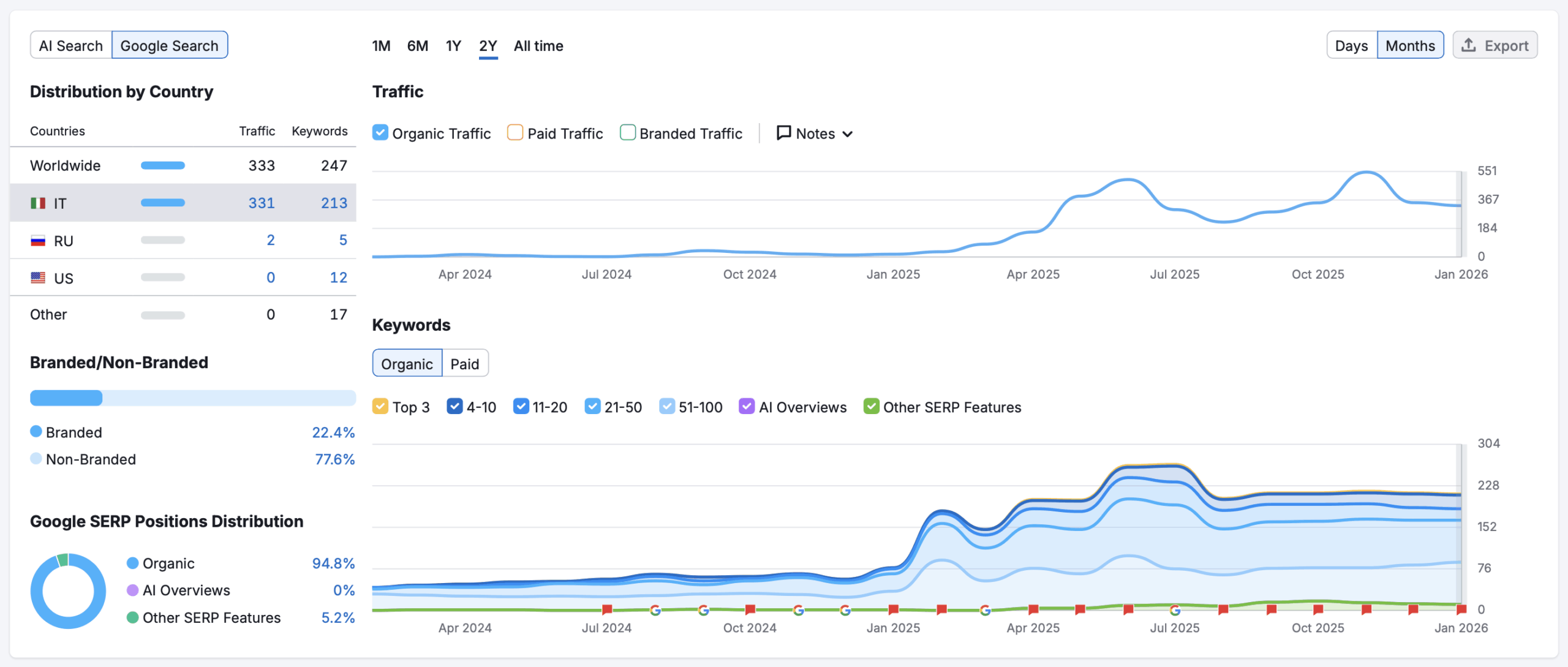This screenshot has width=1568, height=667.
Task: Switch the chart granularity to Days
Action: 1351,45
